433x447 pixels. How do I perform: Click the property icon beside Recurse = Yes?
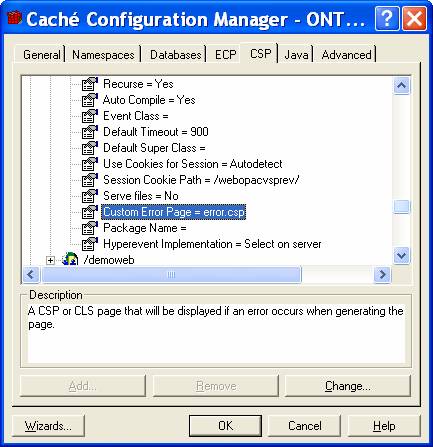tap(90, 84)
